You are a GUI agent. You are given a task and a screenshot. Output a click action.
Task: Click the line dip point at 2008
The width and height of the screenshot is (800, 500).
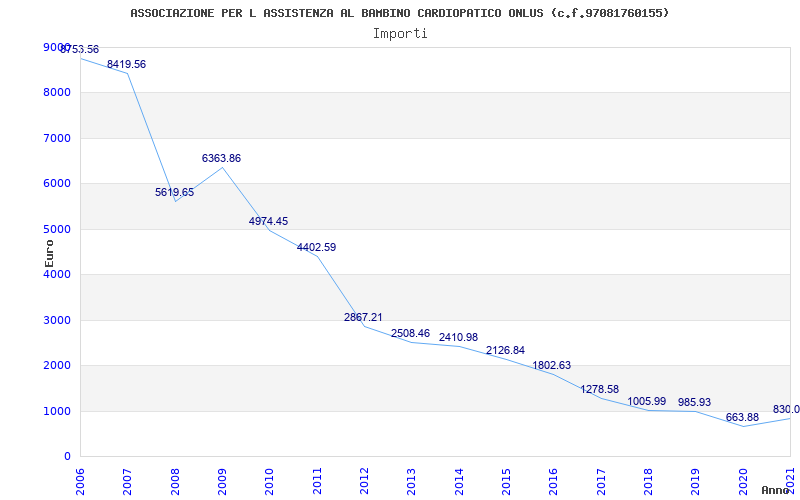pos(175,201)
